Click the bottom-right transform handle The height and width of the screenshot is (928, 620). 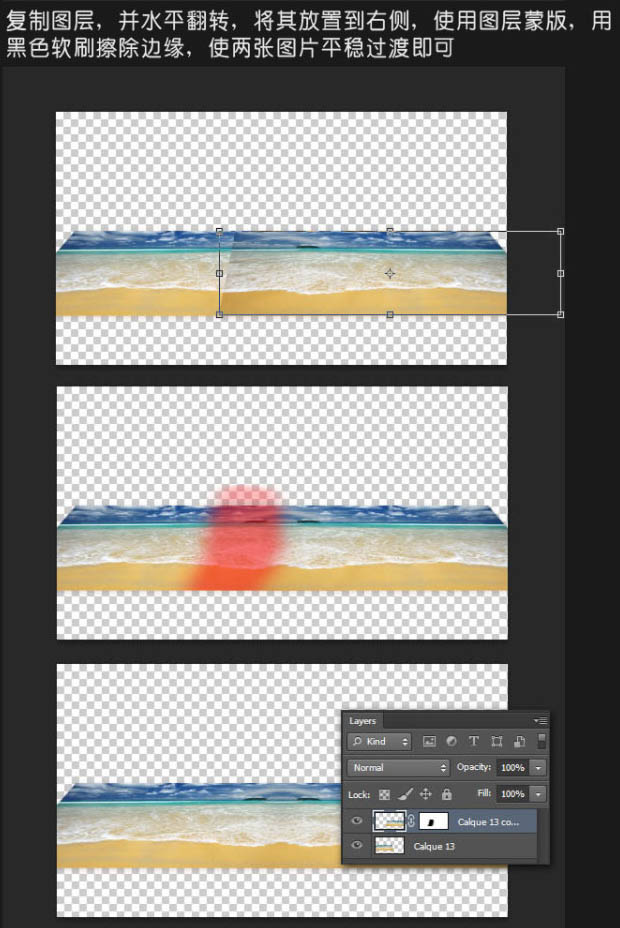[560, 314]
